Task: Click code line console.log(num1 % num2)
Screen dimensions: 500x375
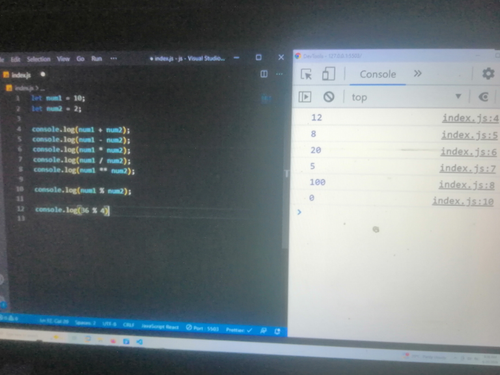Action: [x=83, y=190]
